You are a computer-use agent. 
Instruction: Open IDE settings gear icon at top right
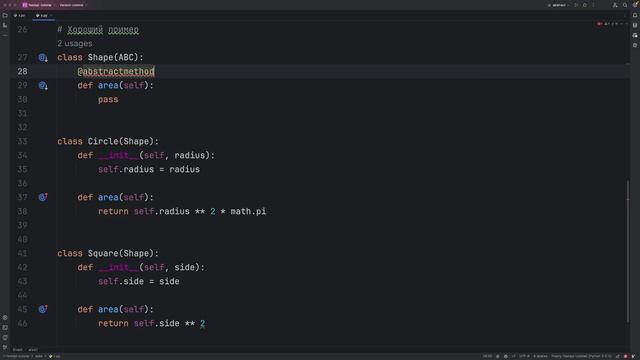(635, 5)
